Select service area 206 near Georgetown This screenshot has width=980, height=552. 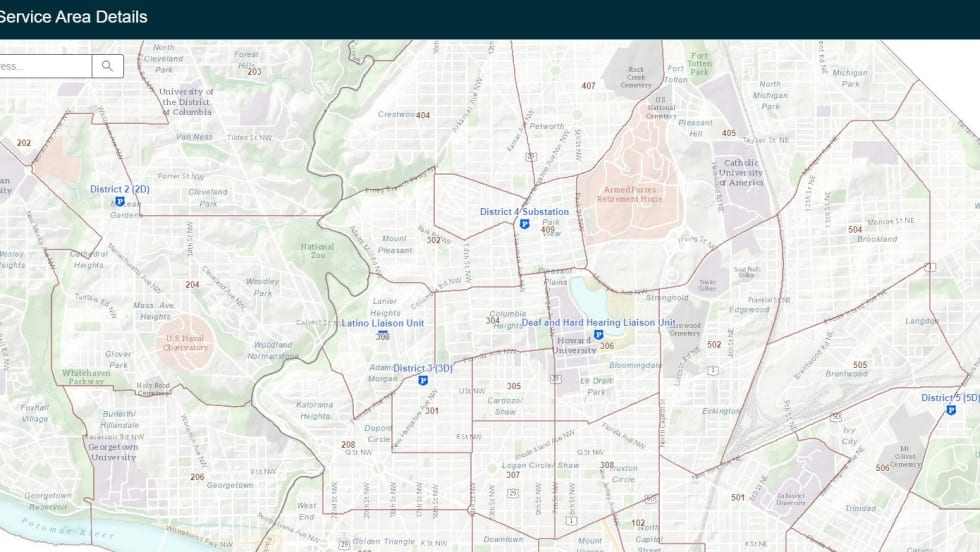coord(197,477)
